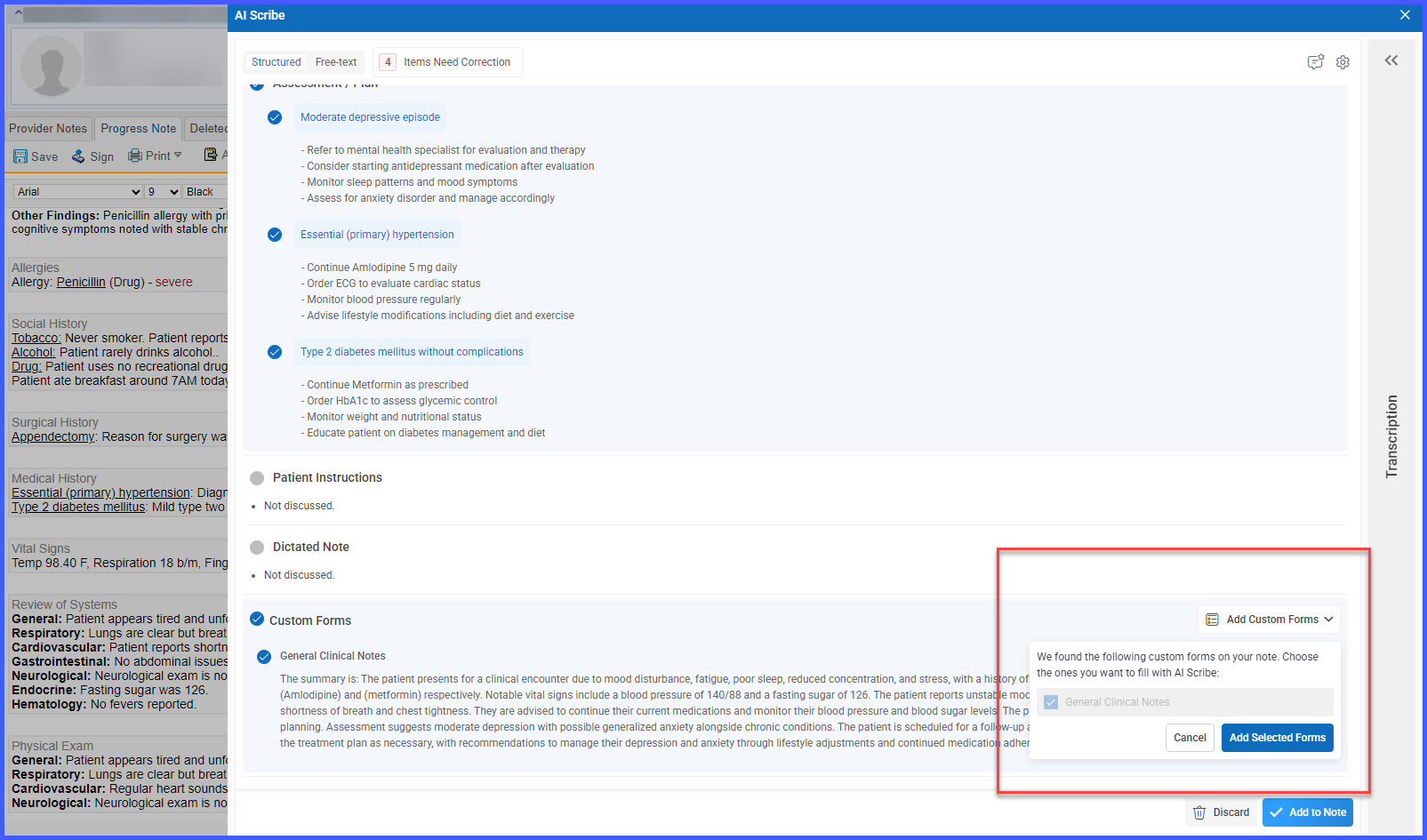Click the patient avatar photo

tap(52, 67)
